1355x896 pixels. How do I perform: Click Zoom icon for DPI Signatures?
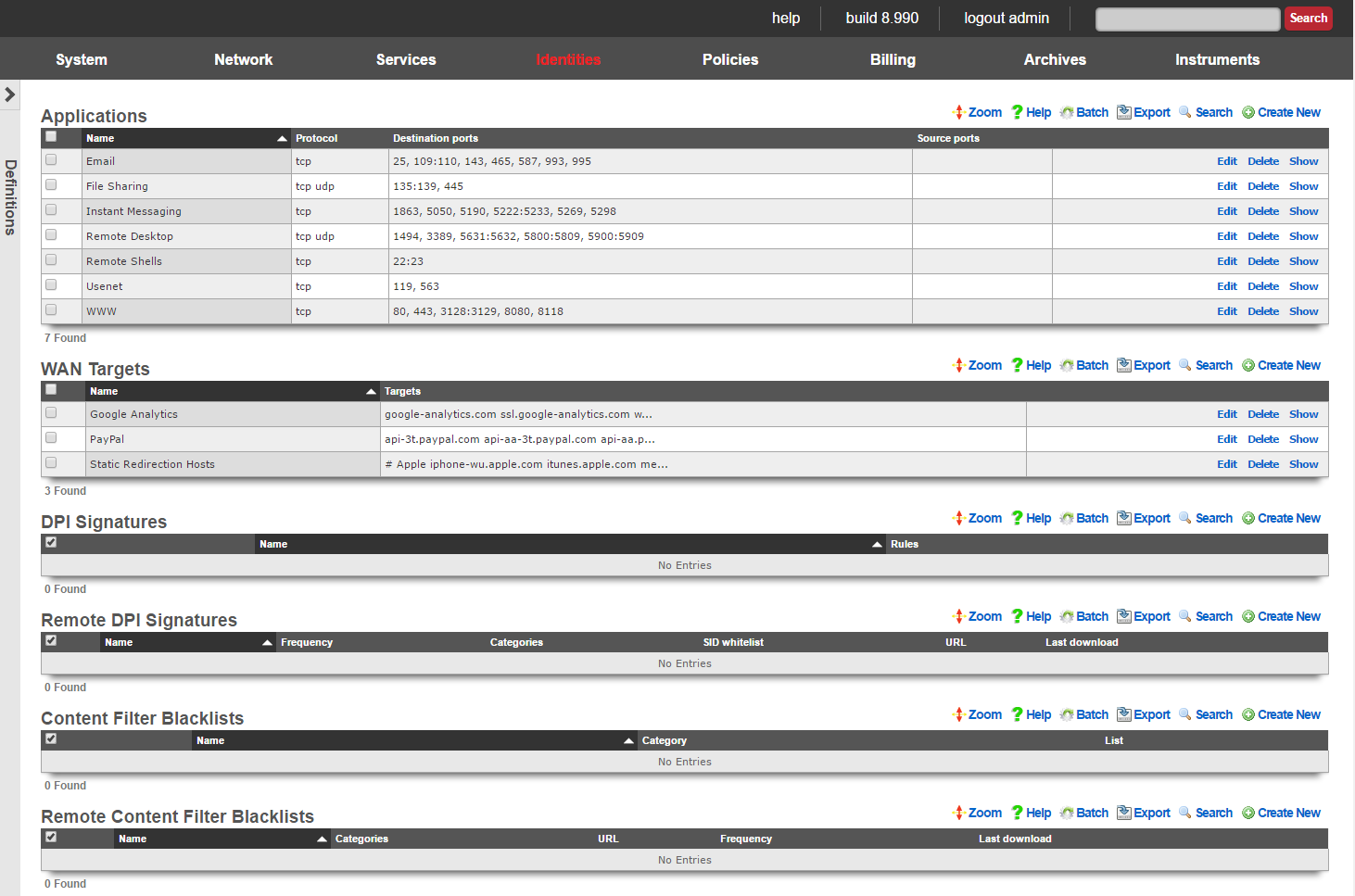point(959,518)
